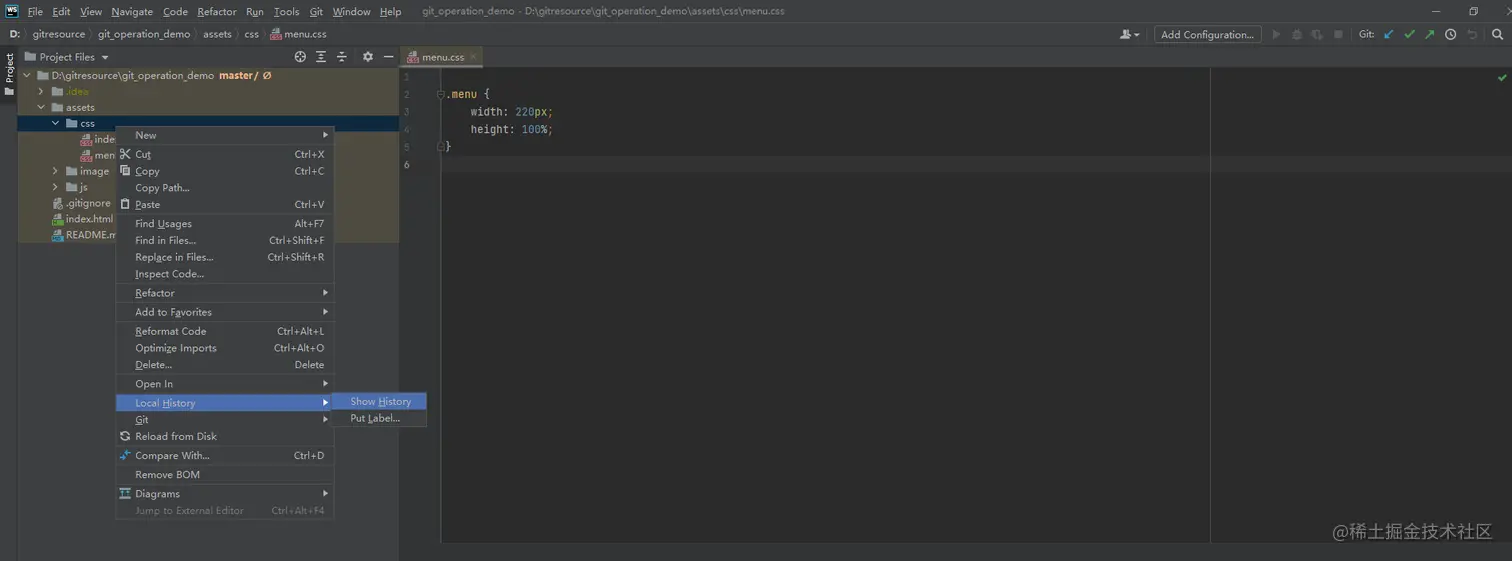Choose Copy from the context menu

pos(225,171)
